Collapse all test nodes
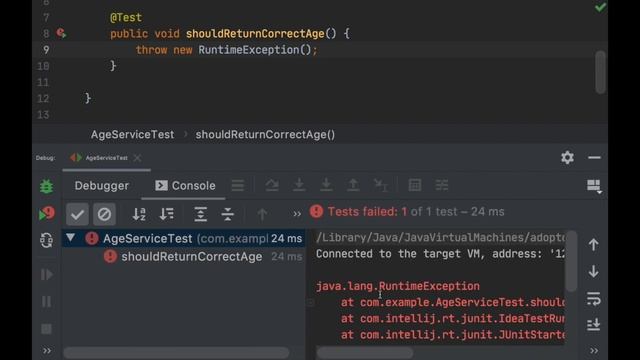This screenshot has width=640, height=360. coord(227,214)
